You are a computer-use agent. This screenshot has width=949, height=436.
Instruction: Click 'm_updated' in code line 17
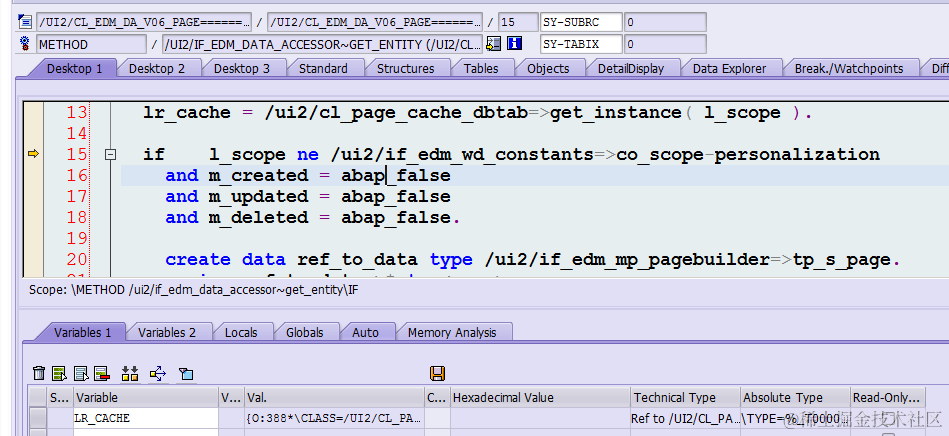(x=258, y=197)
